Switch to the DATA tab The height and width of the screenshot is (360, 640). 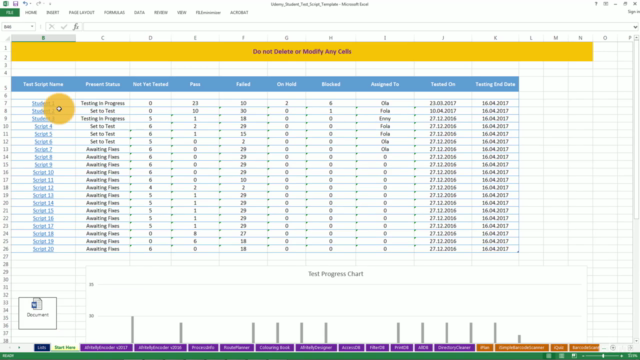(139, 13)
